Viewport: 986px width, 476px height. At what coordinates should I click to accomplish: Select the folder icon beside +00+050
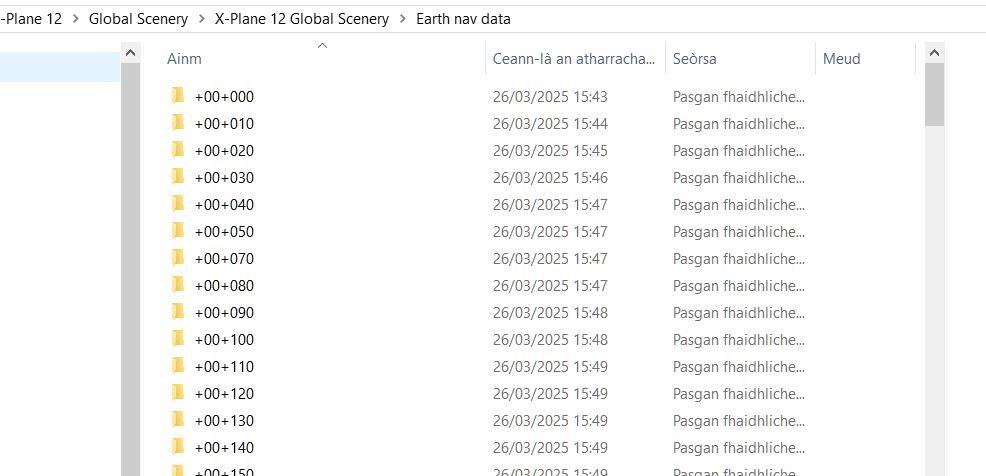click(x=178, y=231)
